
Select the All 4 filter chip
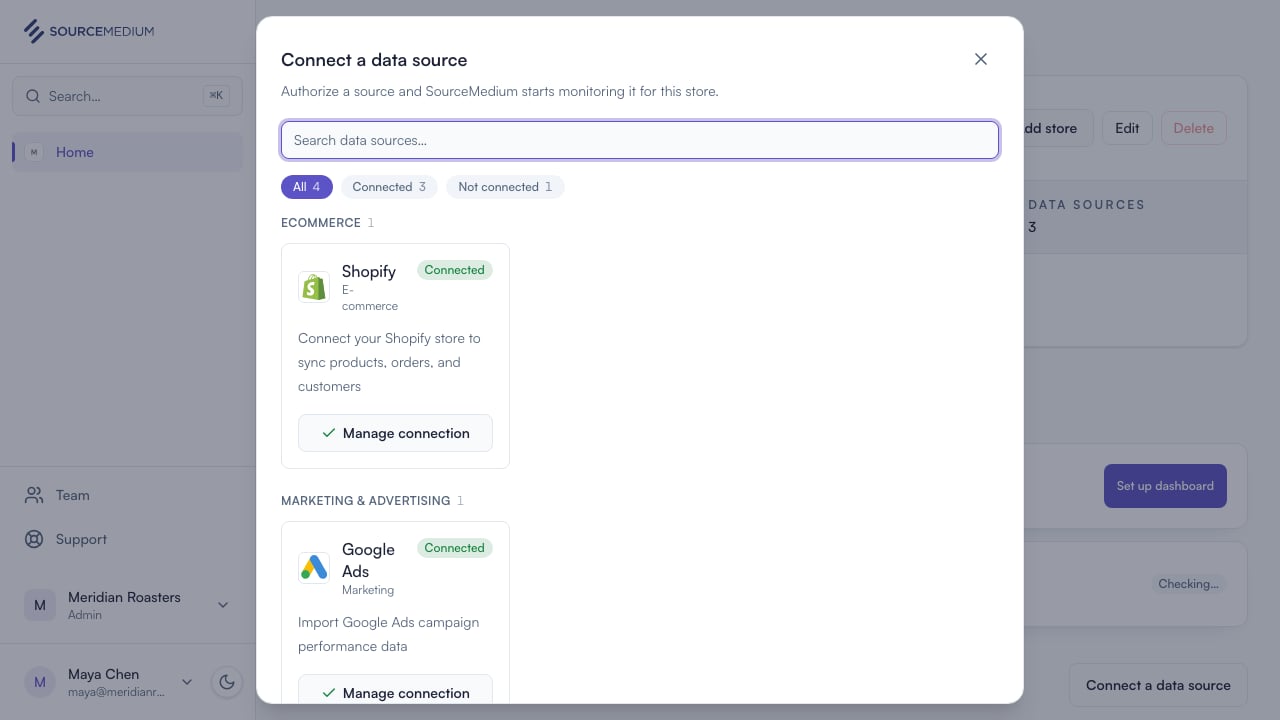(x=307, y=187)
